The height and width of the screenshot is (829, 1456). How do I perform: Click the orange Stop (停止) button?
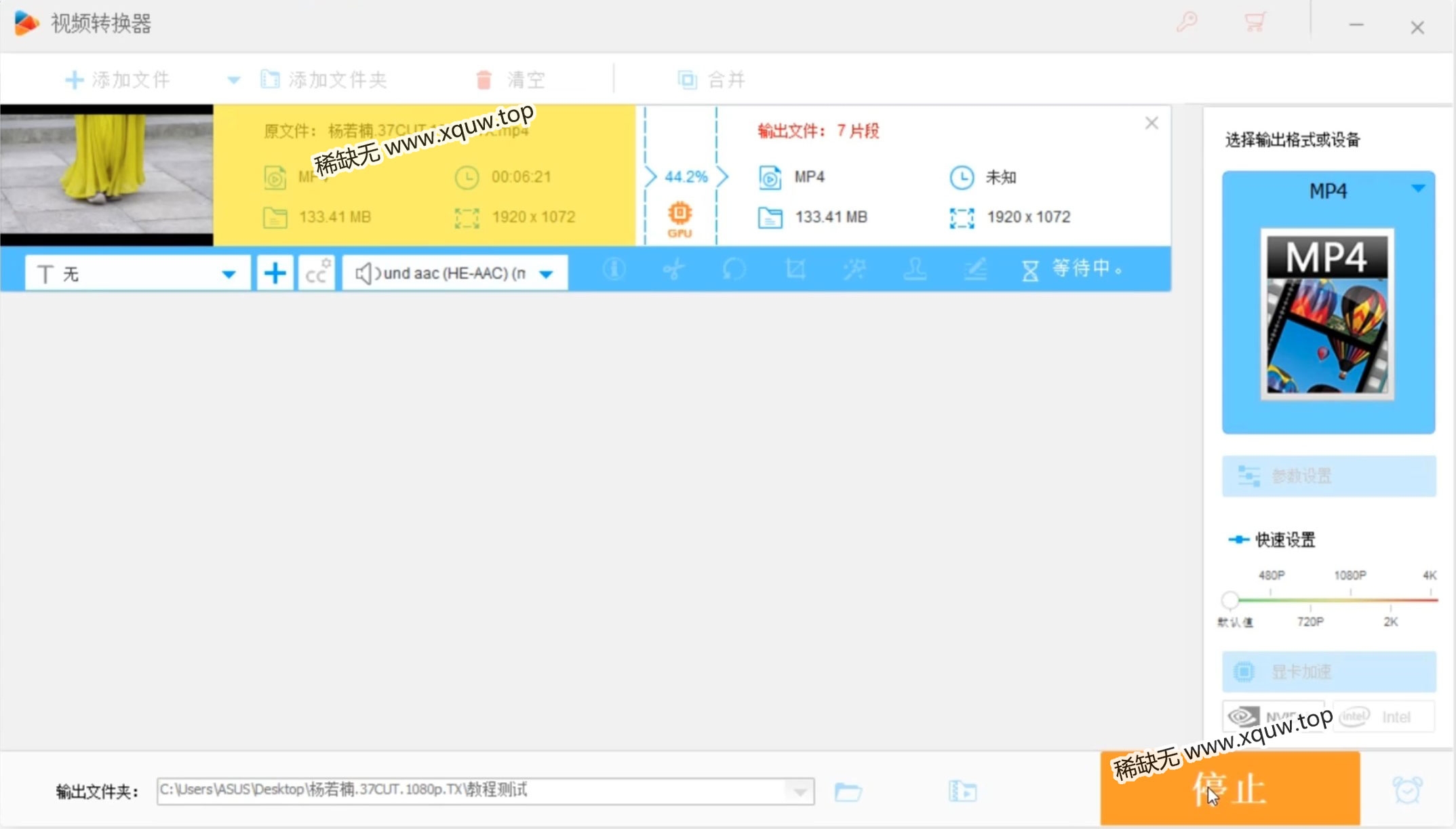pos(1230,788)
